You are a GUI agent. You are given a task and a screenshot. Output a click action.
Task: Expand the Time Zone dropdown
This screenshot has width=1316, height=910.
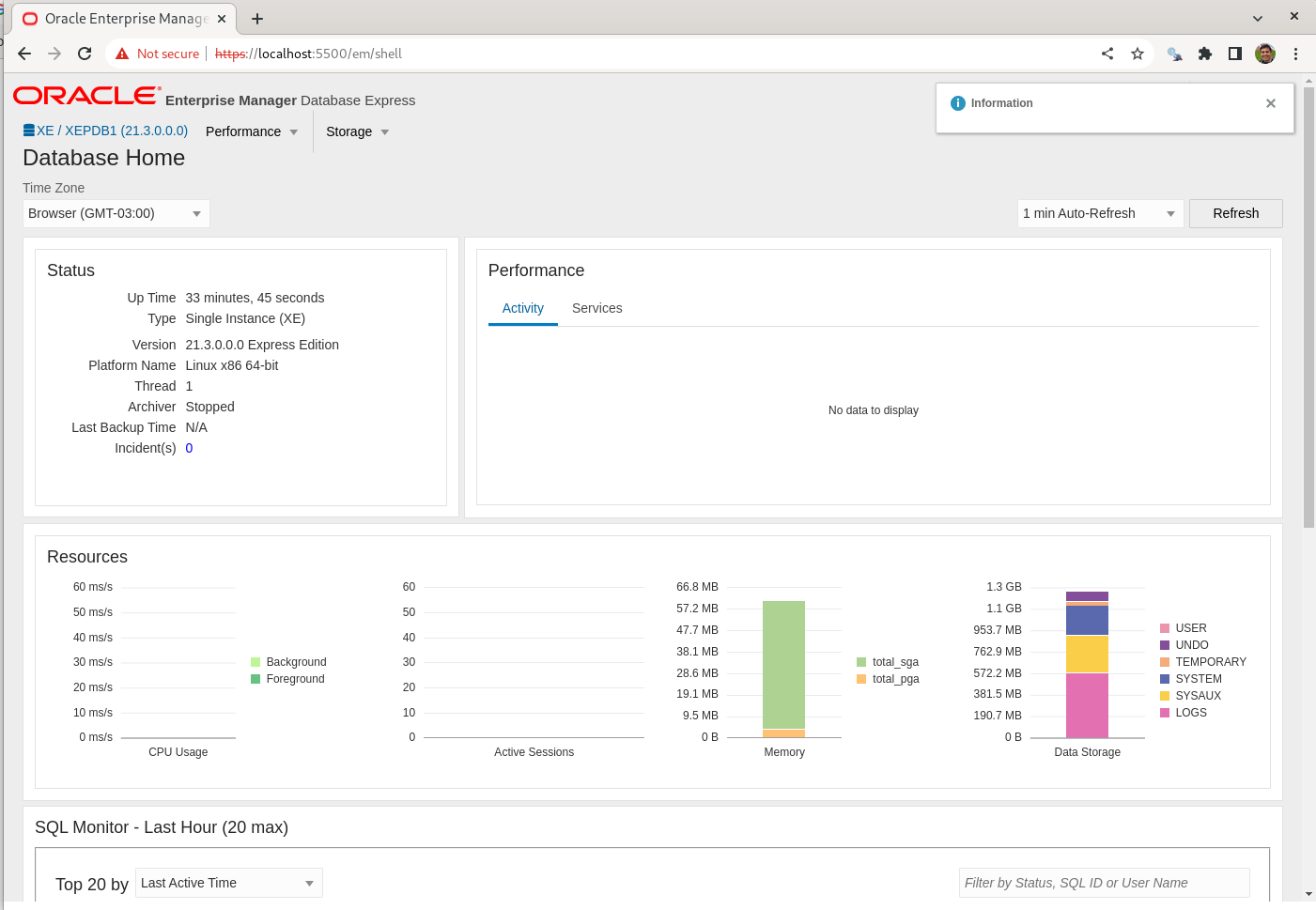pos(116,213)
